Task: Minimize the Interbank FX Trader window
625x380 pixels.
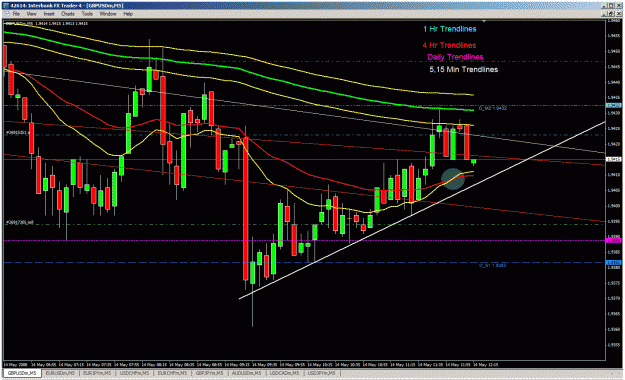Action: click(605, 6)
